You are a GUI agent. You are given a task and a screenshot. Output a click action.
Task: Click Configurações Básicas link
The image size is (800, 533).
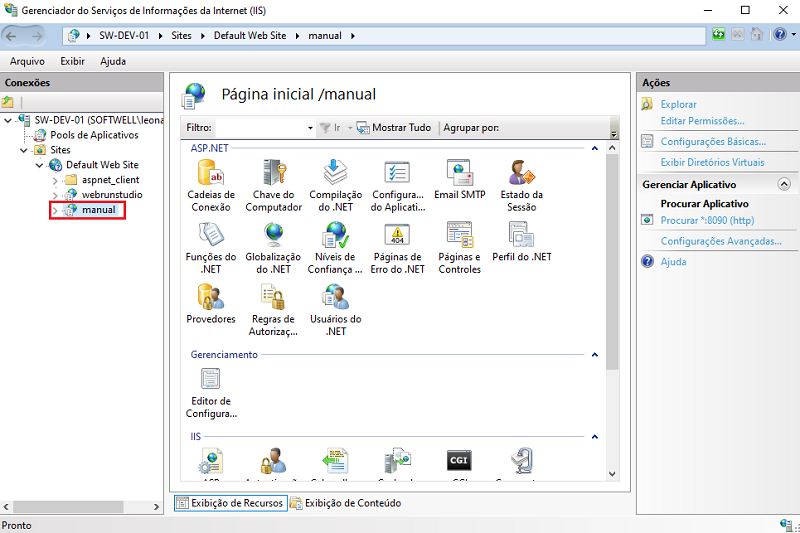point(713,142)
